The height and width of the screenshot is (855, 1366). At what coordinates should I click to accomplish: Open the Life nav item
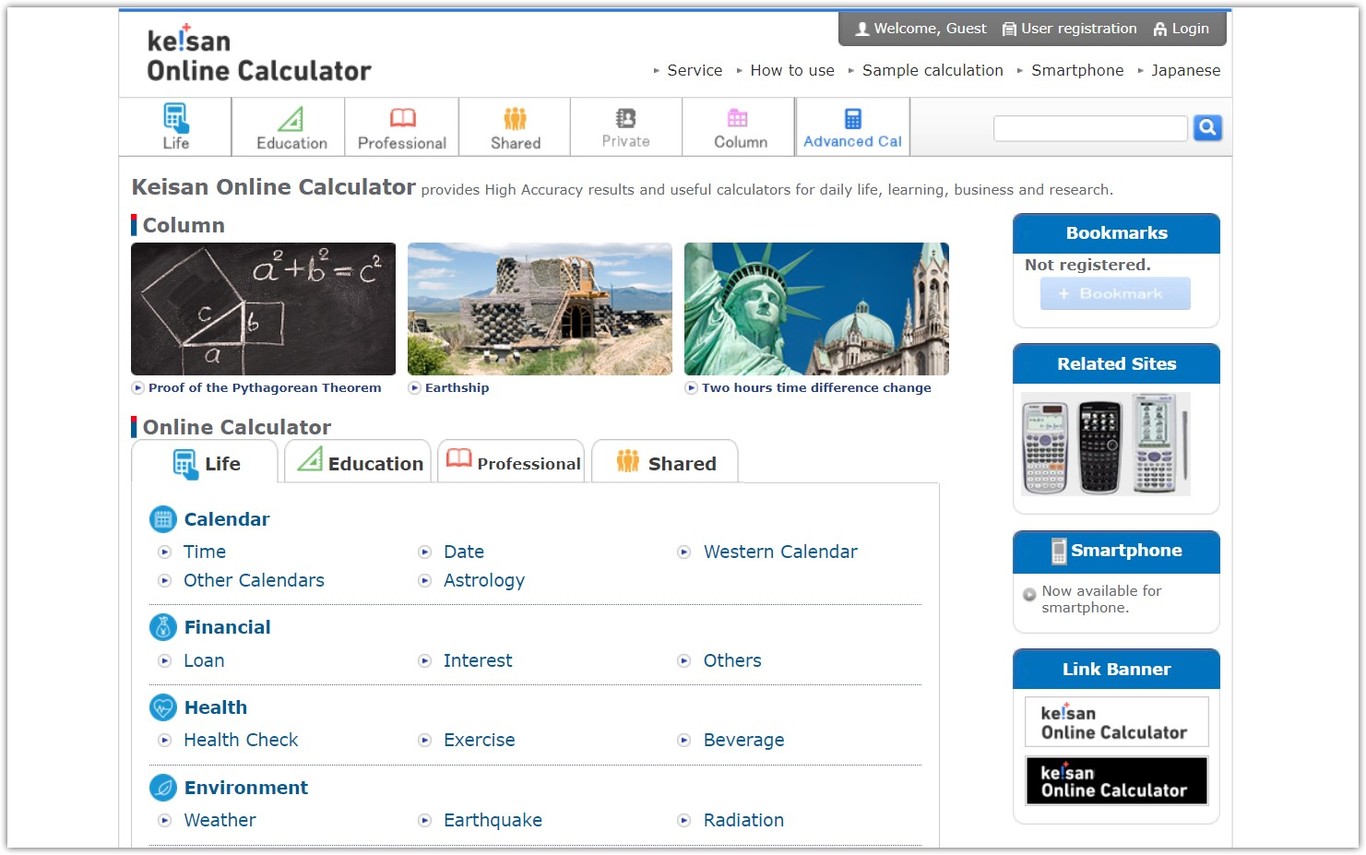pos(176,127)
